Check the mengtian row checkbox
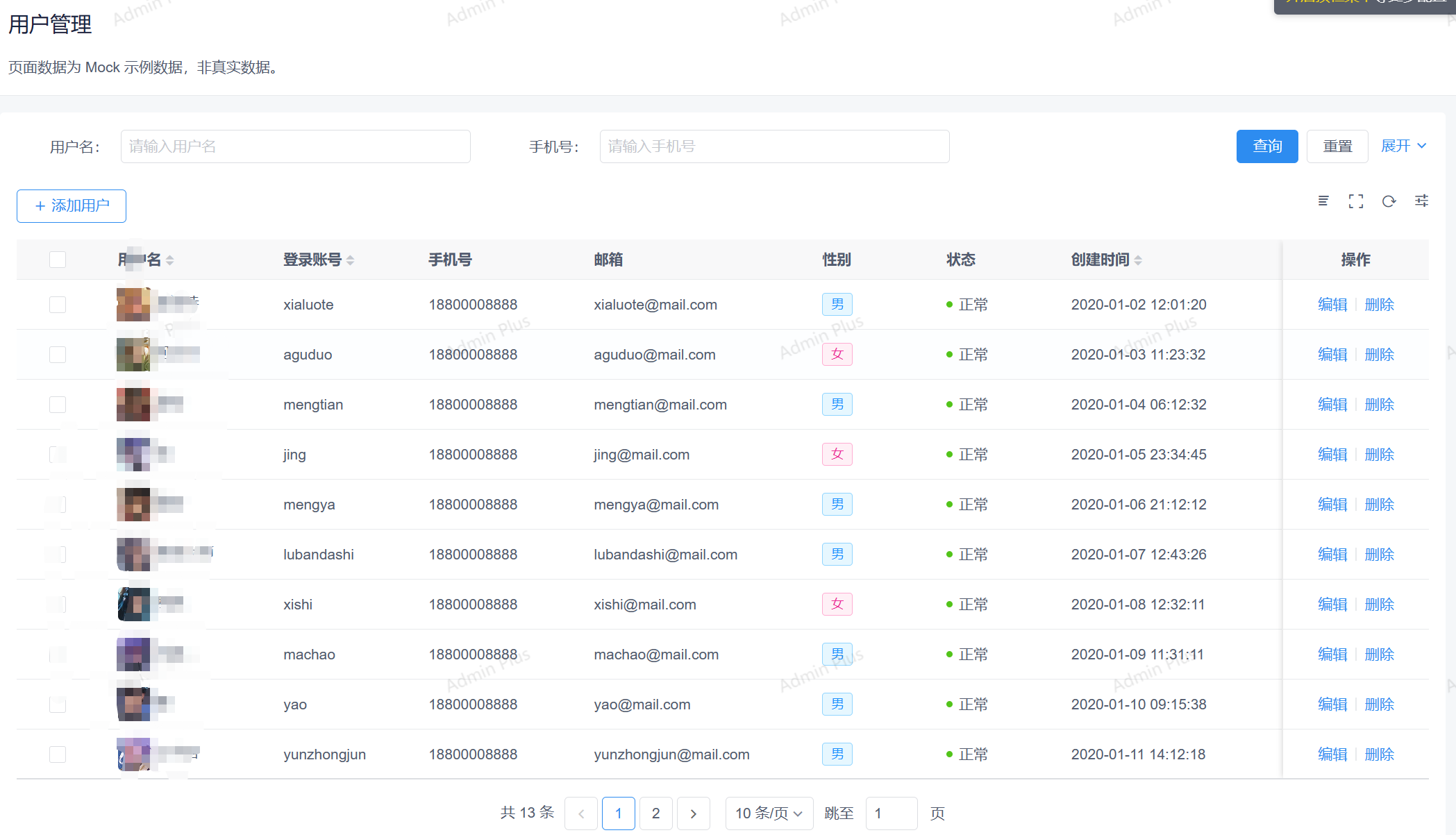The height and width of the screenshot is (835, 1456). click(x=58, y=405)
